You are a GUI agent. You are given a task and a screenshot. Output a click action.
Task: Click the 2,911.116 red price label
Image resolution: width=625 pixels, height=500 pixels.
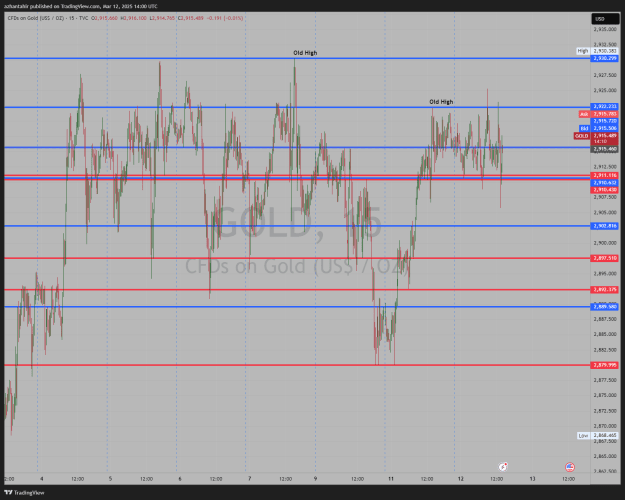click(605, 175)
